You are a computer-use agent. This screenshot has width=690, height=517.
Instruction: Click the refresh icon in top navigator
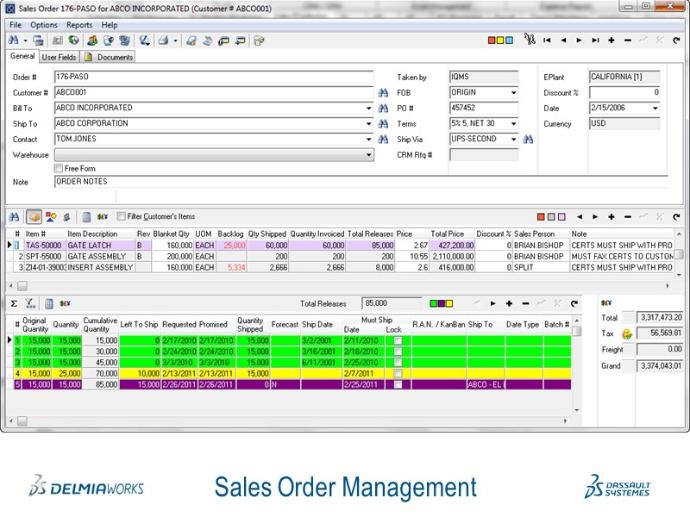[674, 41]
